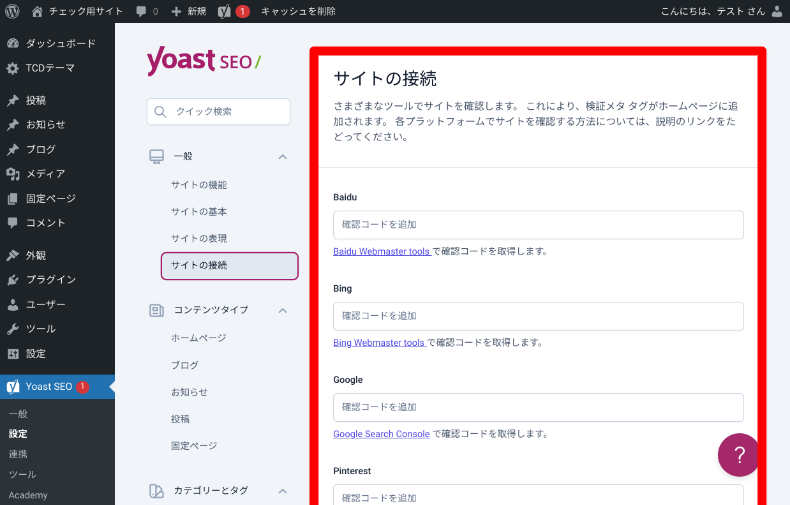Click the icon beside カテゴリーとタグ
790x505 pixels.
tap(156, 490)
